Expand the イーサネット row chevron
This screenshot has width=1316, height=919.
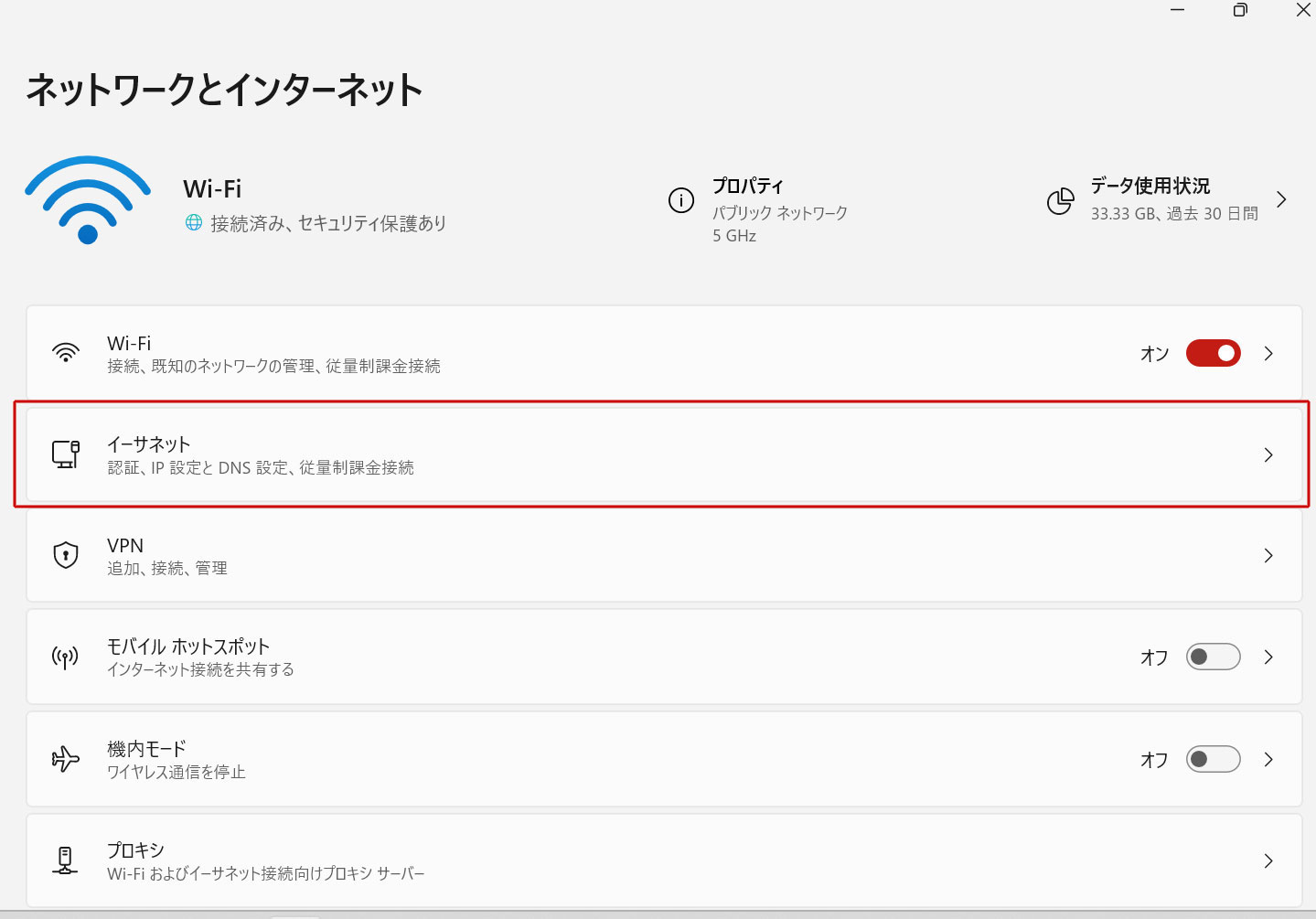tap(1268, 454)
